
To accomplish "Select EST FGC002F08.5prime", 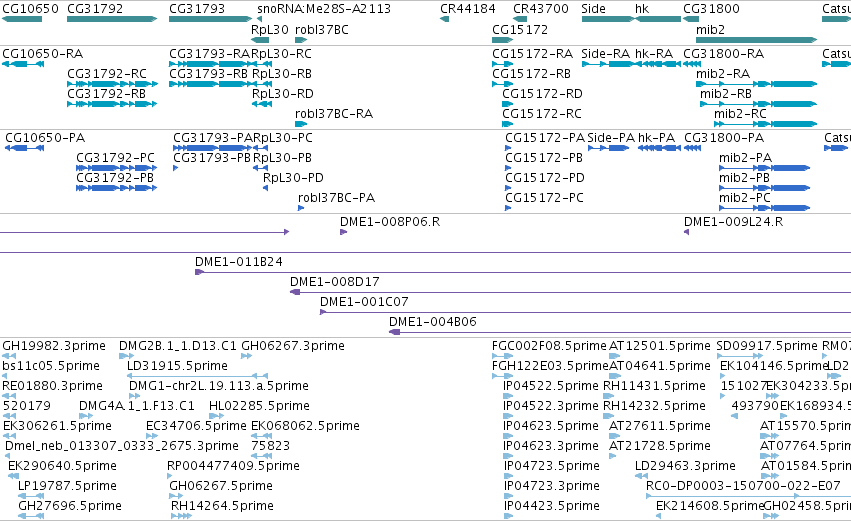I will [x=549, y=346].
